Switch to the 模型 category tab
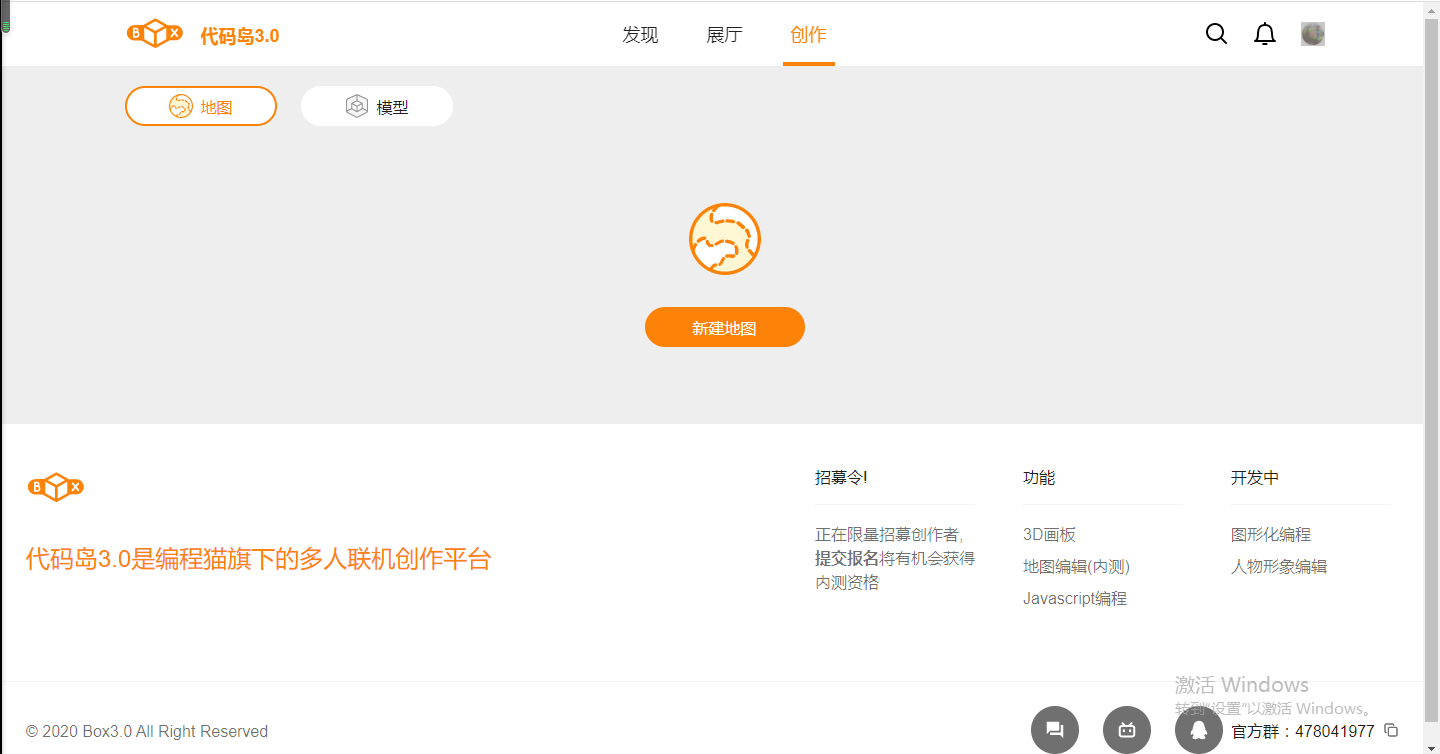The height and width of the screenshot is (754, 1440). 377,106
